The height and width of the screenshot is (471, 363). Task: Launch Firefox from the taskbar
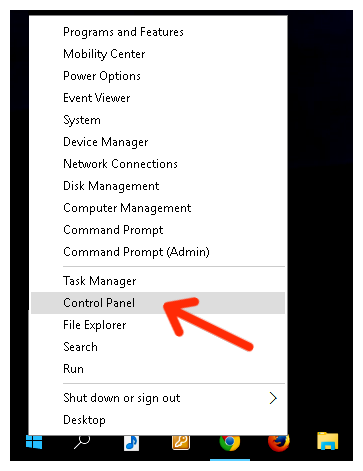click(x=279, y=443)
